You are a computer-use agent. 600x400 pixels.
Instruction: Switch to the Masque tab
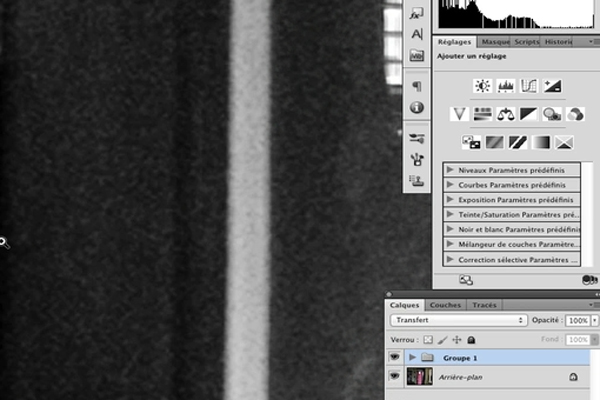click(x=495, y=42)
